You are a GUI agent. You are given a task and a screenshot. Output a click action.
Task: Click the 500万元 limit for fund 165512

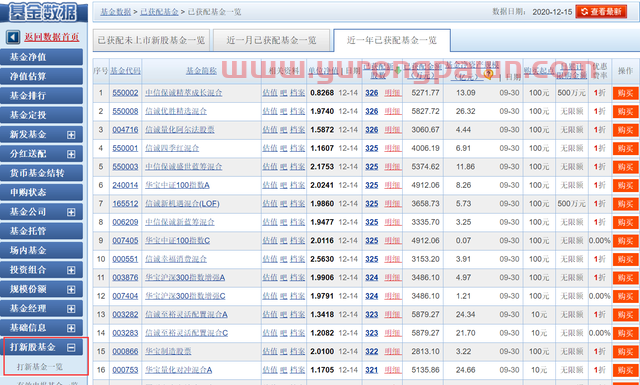tap(571, 203)
